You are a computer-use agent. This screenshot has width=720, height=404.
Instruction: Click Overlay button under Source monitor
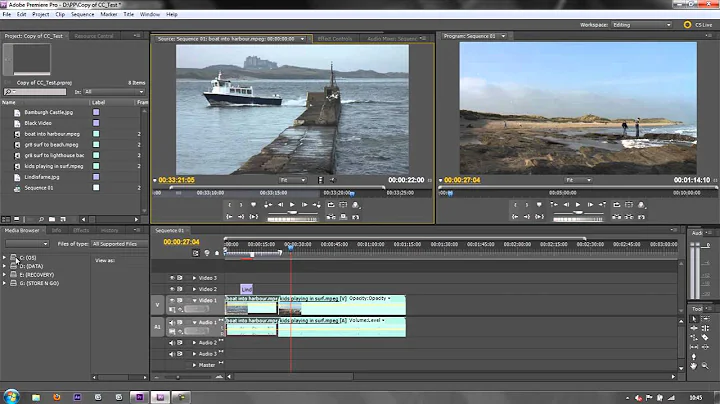click(x=343, y=217)
